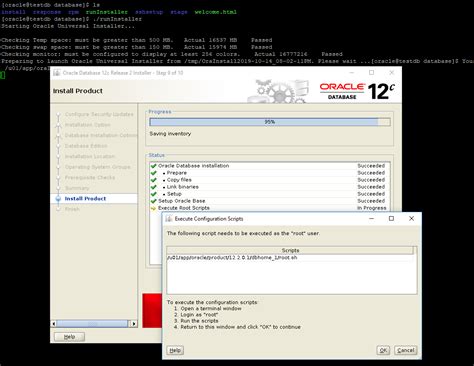The image size is (474, 366).
Task: Maximize the Oracle installer window
Action: click(372, 72)
